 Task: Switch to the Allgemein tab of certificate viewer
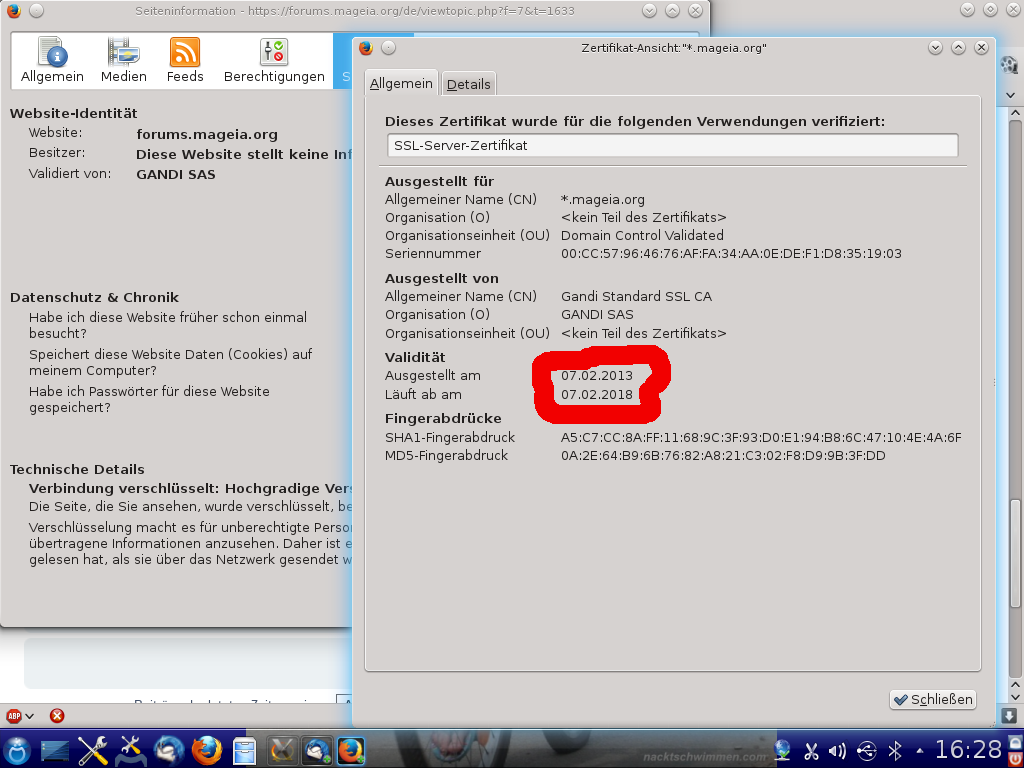tap(401, 84)
